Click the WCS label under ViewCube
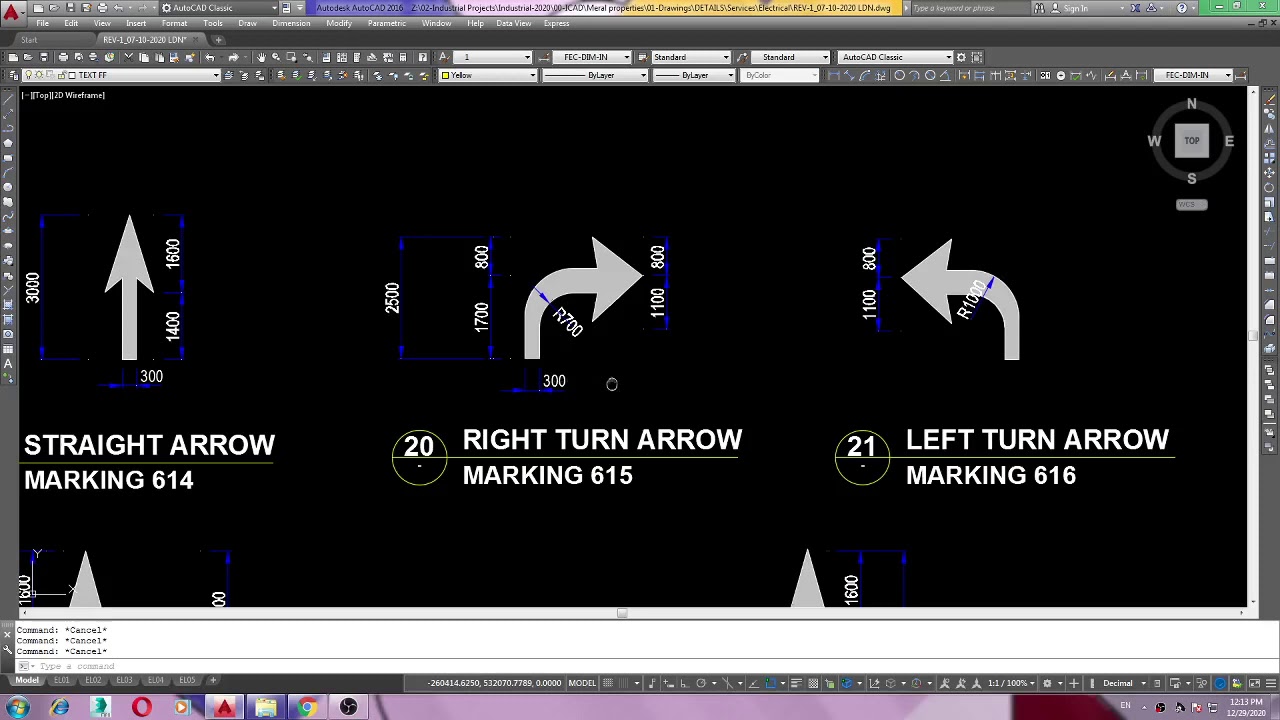 [x=1191, y=205]
